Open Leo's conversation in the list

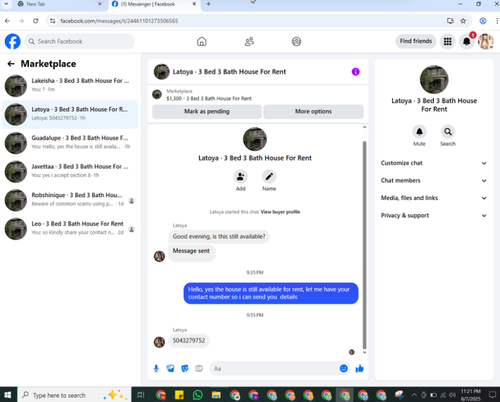70,229
